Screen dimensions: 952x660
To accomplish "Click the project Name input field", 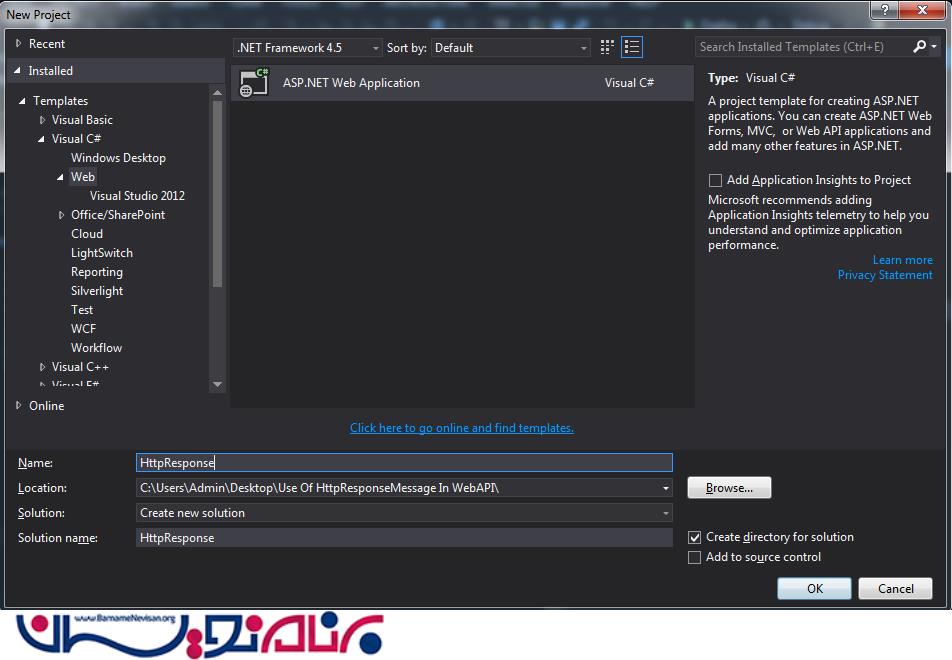I will [404, 463].
